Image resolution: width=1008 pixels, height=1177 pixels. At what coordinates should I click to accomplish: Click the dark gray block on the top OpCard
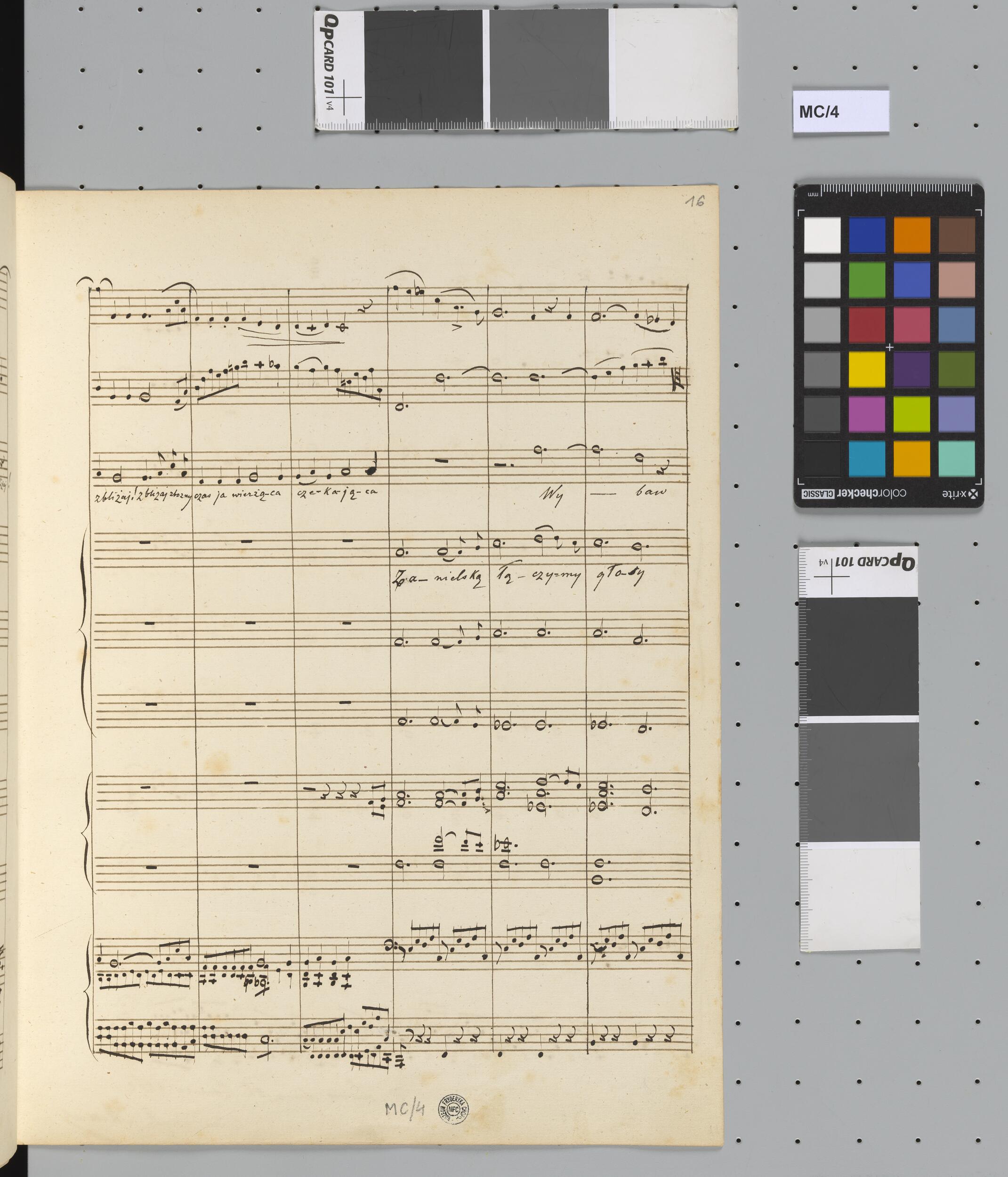(x=423, y=69)
